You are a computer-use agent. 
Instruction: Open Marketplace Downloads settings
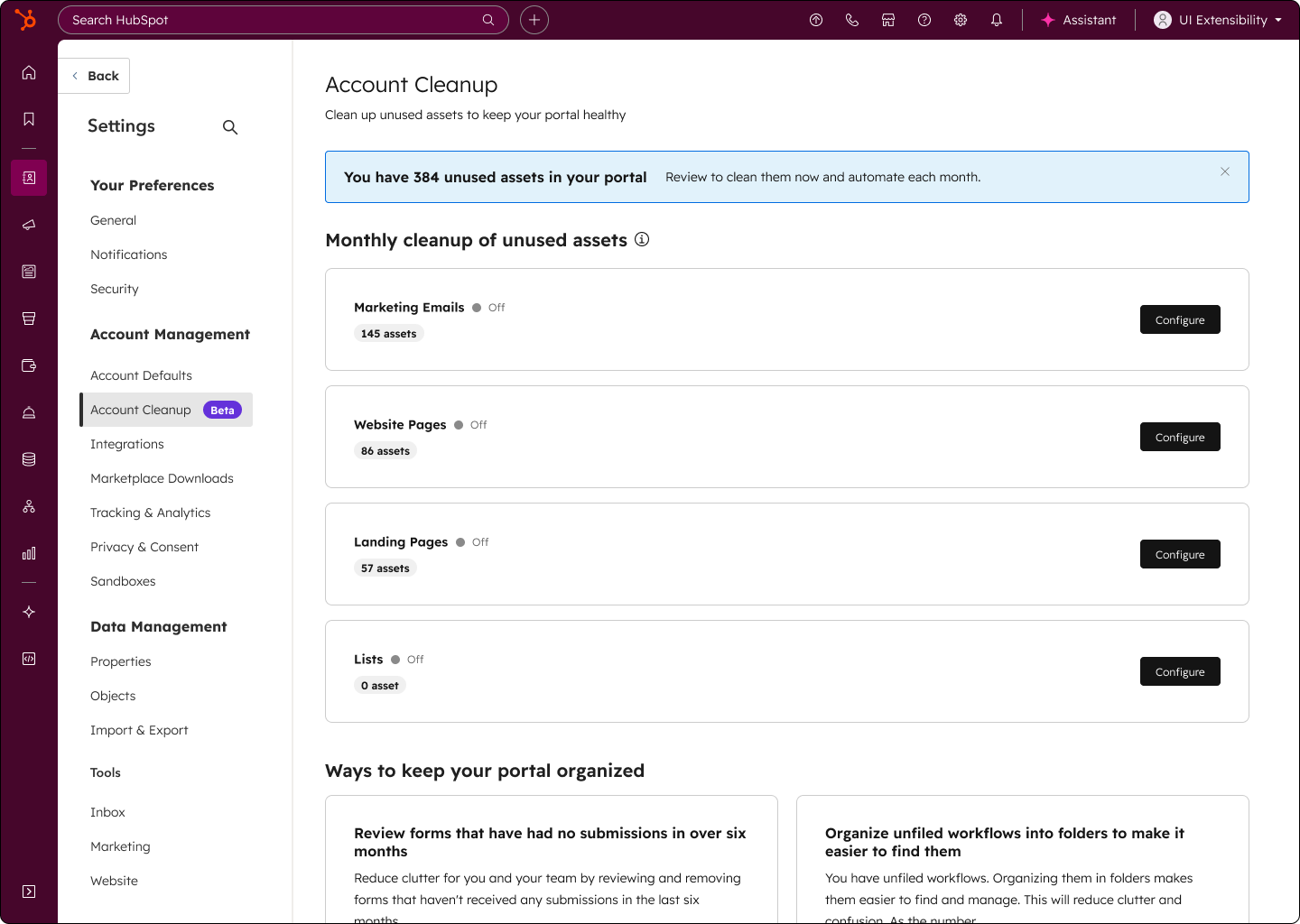click(162, 478)
